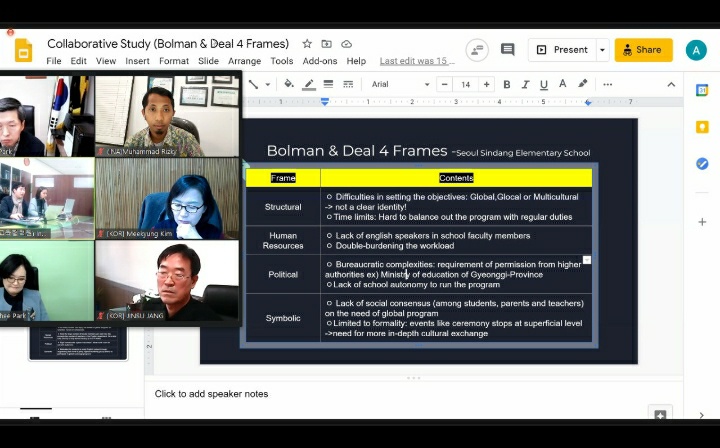Choose the border color pencil icon
720x448 pixels.
pyautogui.click(x=309, y=84)
